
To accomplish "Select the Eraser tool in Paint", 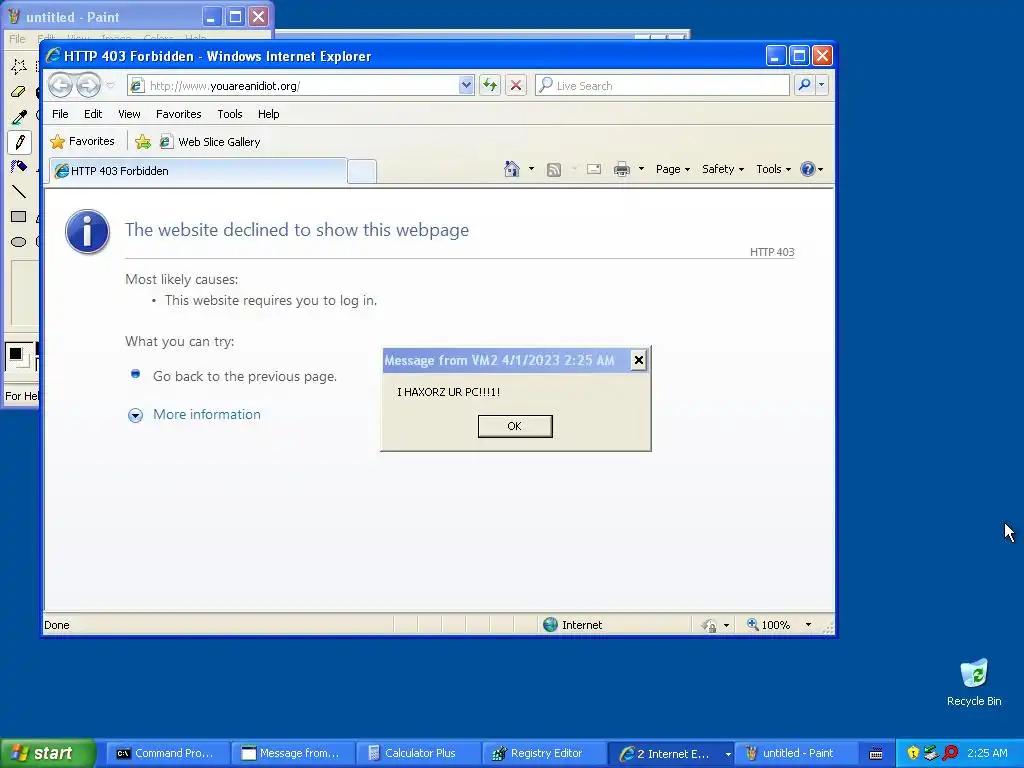I will tap(19, 91).
